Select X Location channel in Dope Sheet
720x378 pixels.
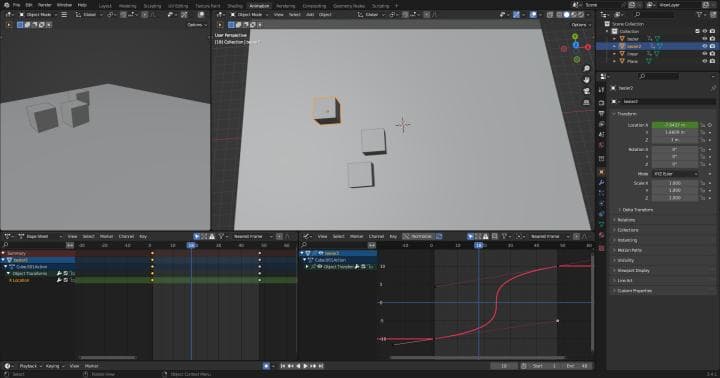pos(19,280)
